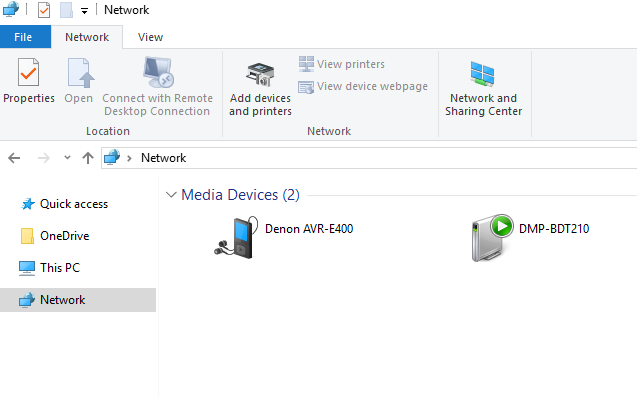Click the Forward arrow button
The height and width of the screenshot is (397, 637).
(43, 158)
